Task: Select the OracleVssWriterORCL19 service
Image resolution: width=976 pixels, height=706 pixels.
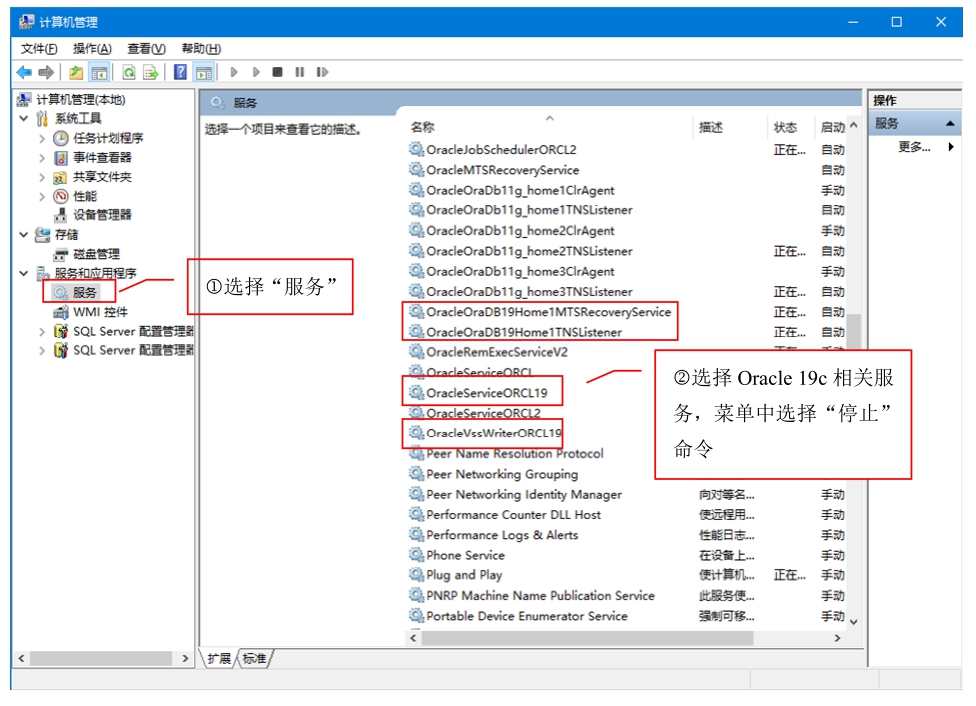Action: pos(494,433)
